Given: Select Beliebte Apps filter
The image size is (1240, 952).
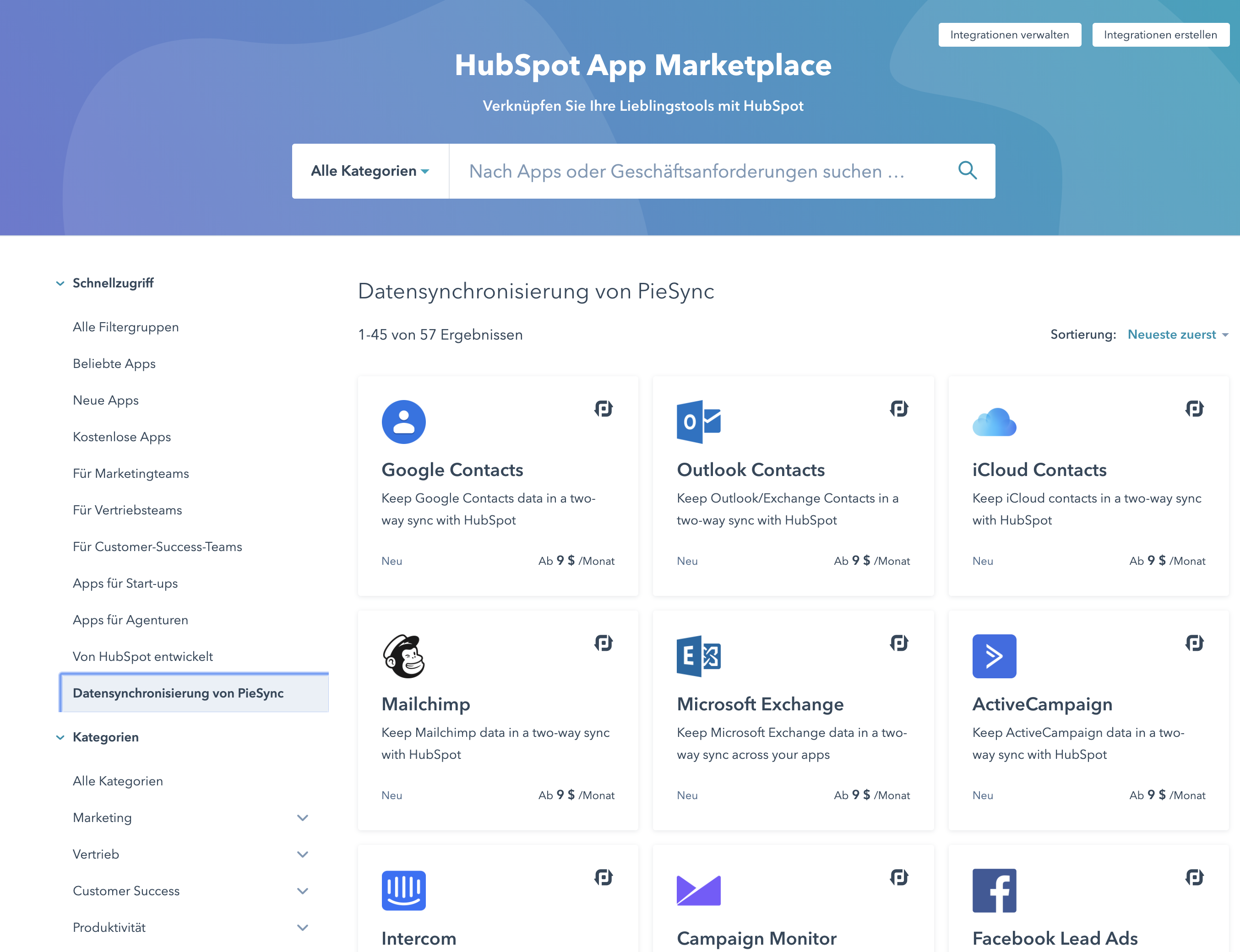Looking at the screenshot, I should [114, 364].
